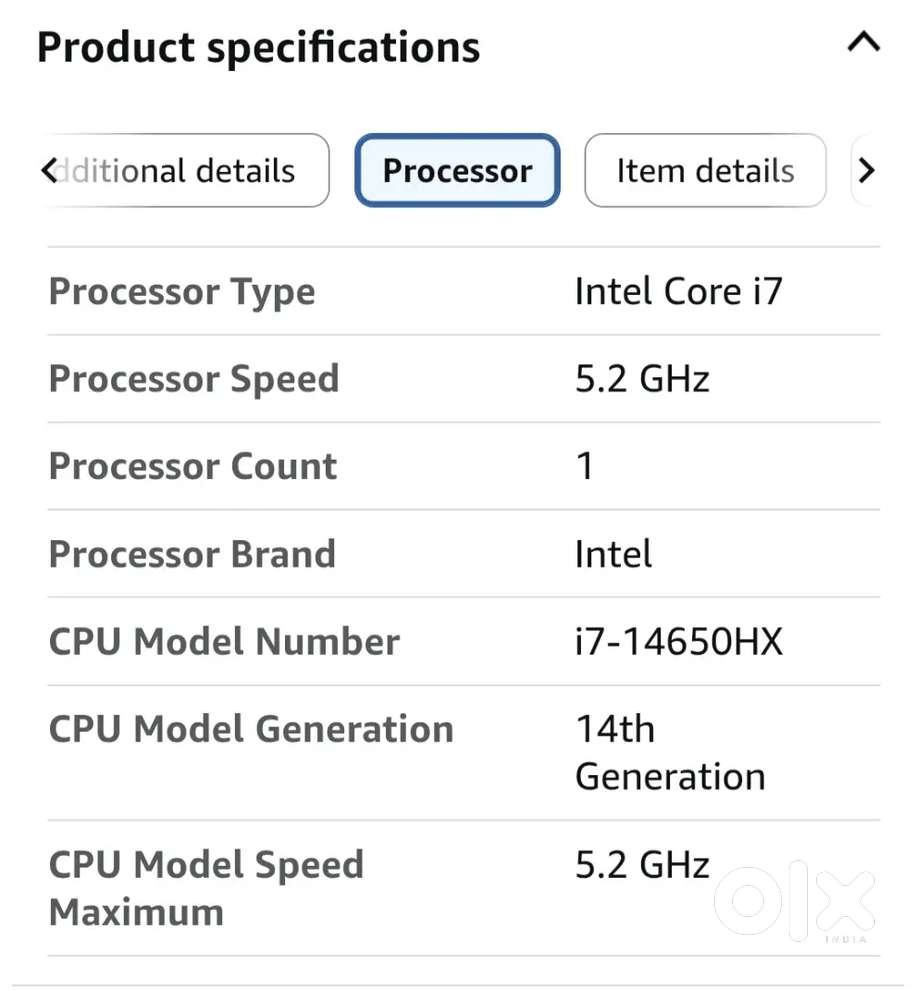Image resolution: width=916 pixels, height=999 pixels.
Task: Click the Processor Type label
Action: pyautogui.click(x=182, y=292)
